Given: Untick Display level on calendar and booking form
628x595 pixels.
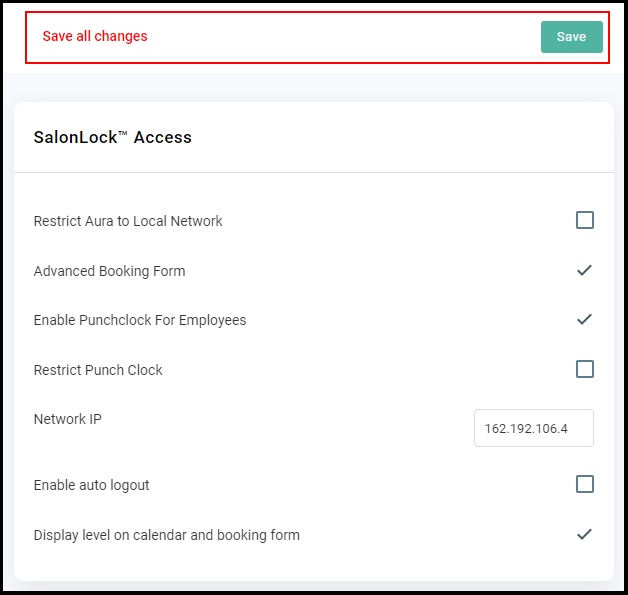Looking at the screenshot, I should [x=584, y=535].
